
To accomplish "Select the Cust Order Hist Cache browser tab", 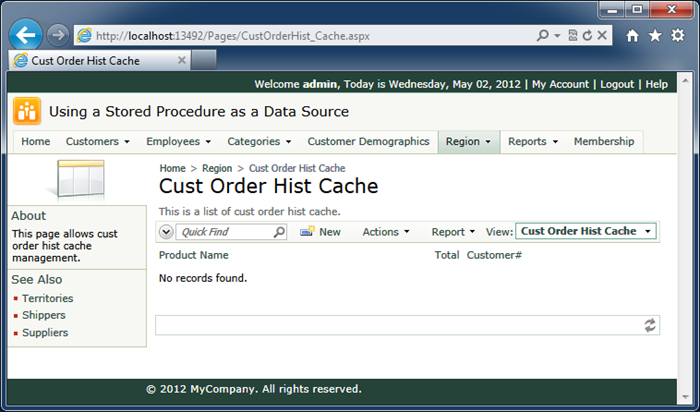I will 99,60.
